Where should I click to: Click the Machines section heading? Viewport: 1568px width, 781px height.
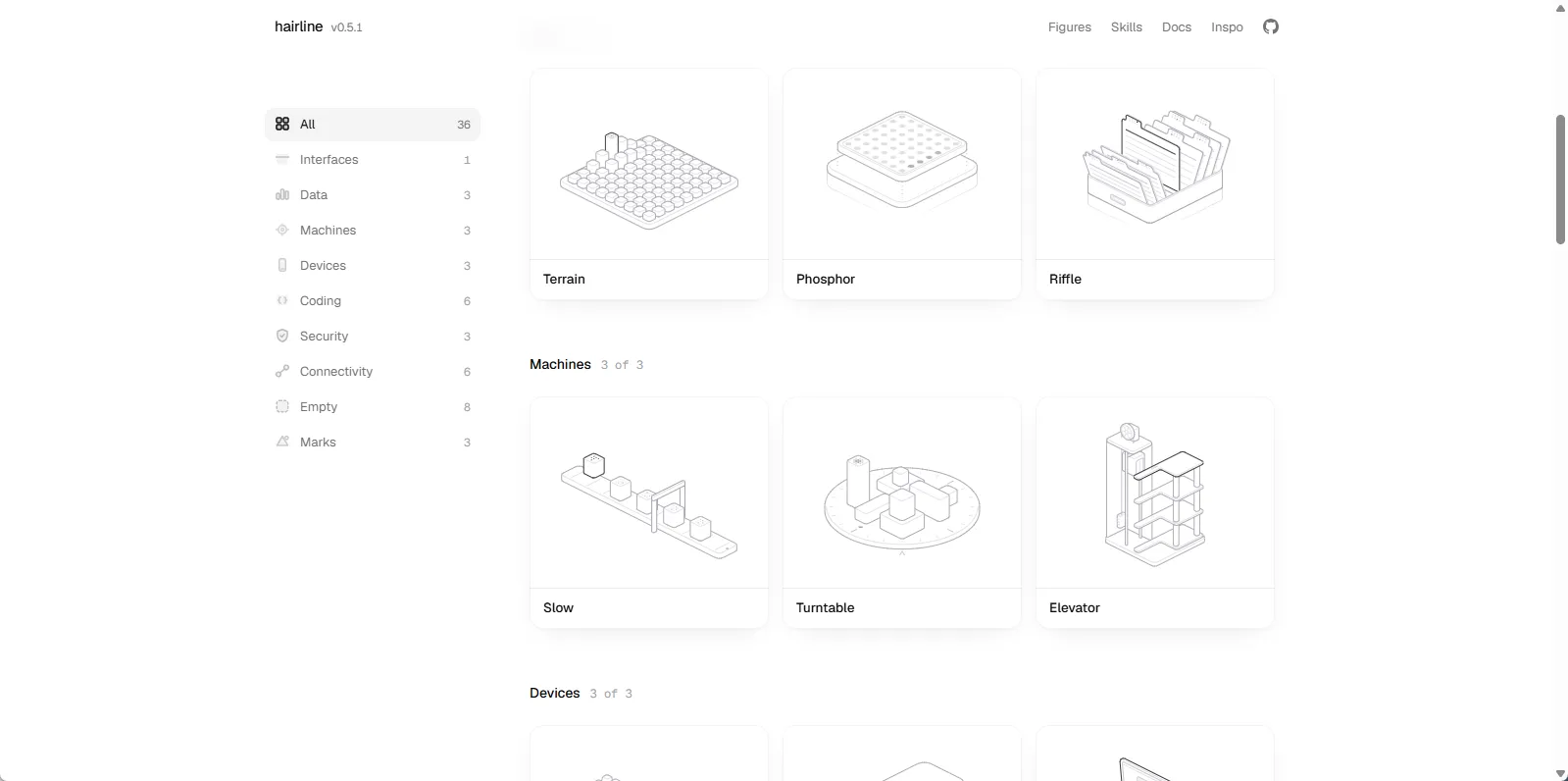(560, 364)
